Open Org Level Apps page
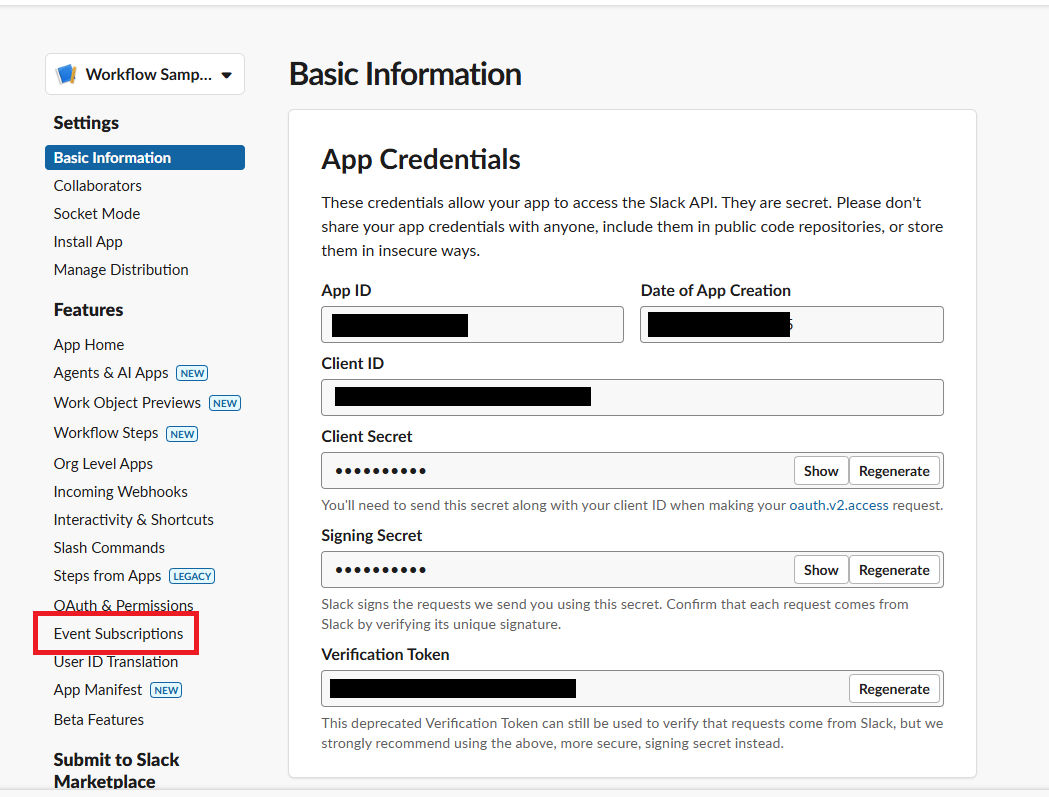Viewport: 1049px width, 797px height. (103, 464)
